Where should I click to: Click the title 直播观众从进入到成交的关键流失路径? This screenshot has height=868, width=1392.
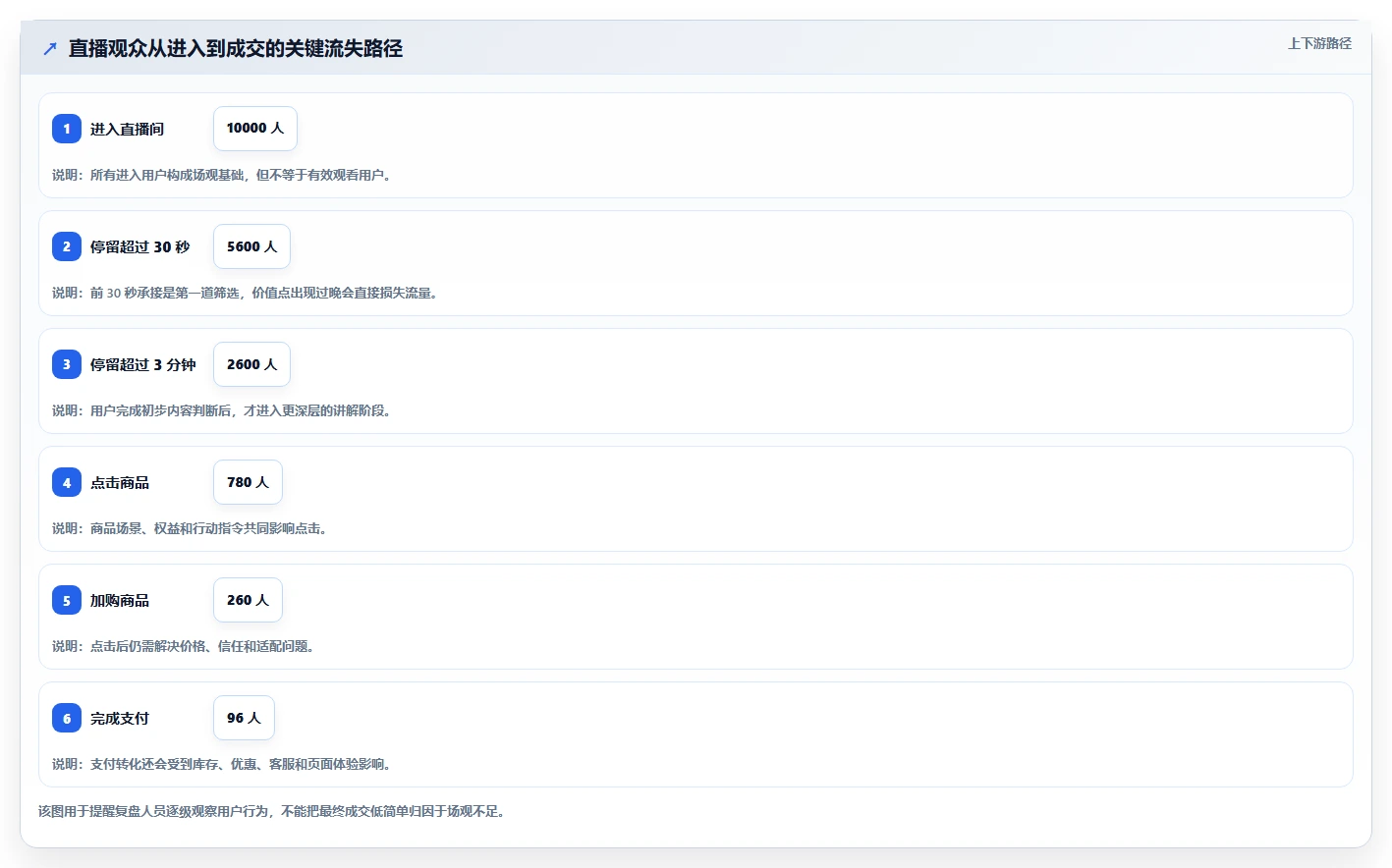(x=236, y=48)
